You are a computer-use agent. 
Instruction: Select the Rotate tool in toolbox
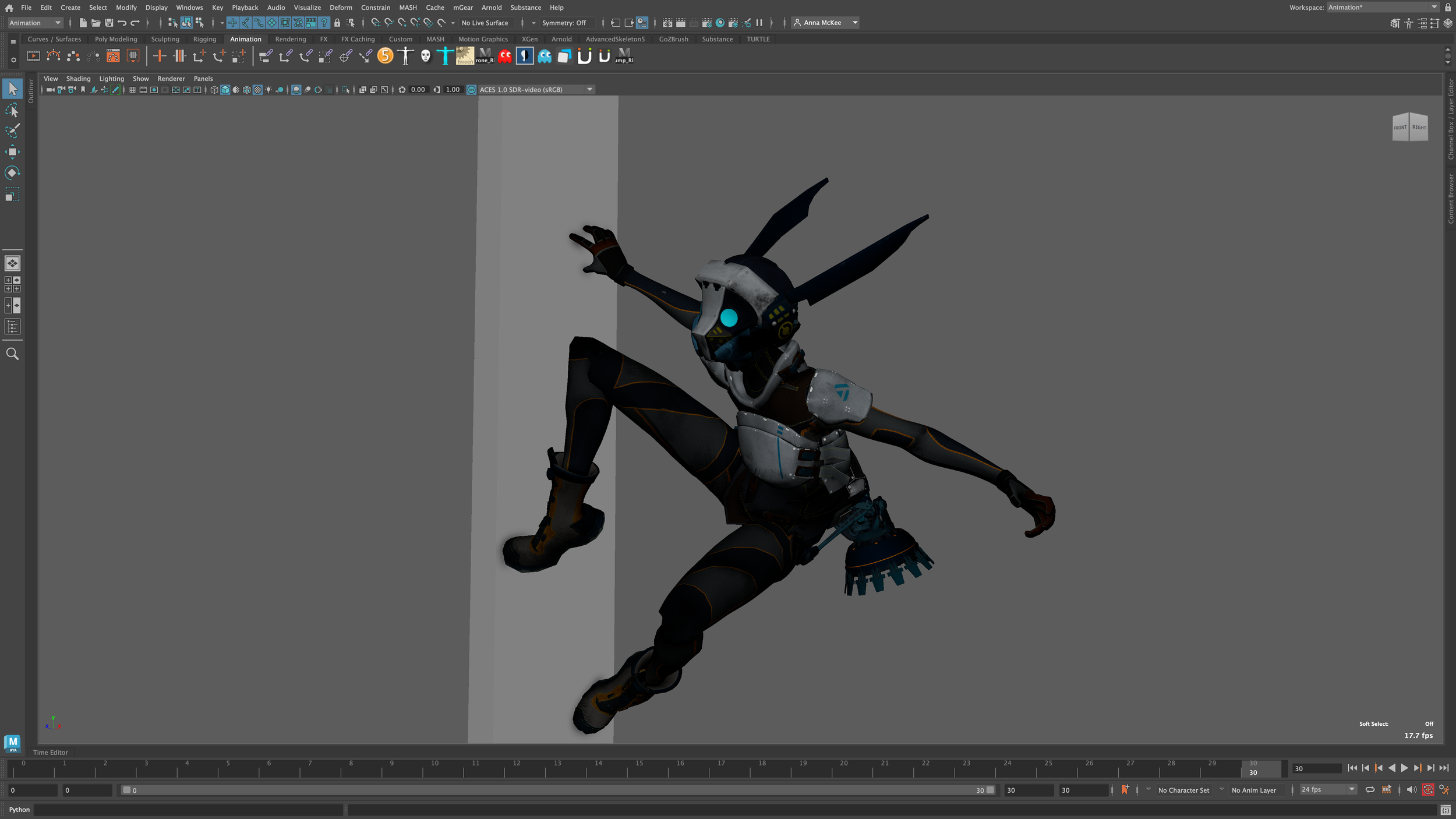(x=12, y=173)
